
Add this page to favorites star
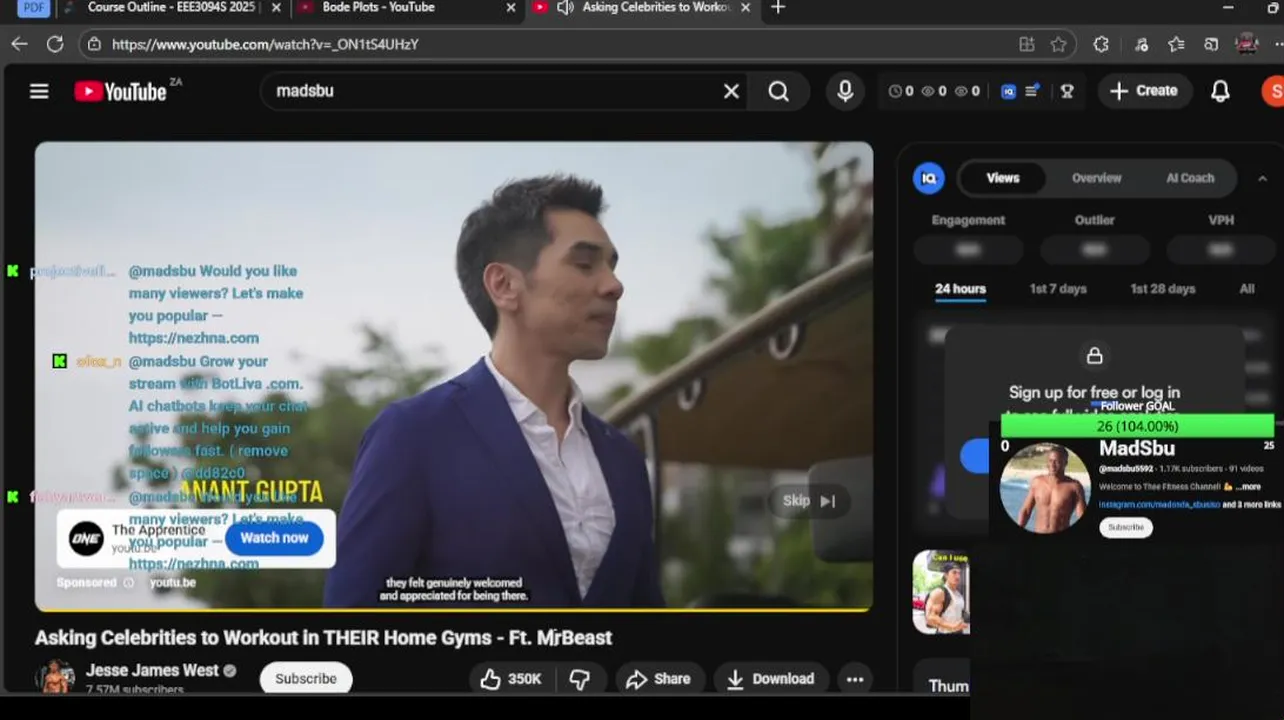(x=1058, y=44)
